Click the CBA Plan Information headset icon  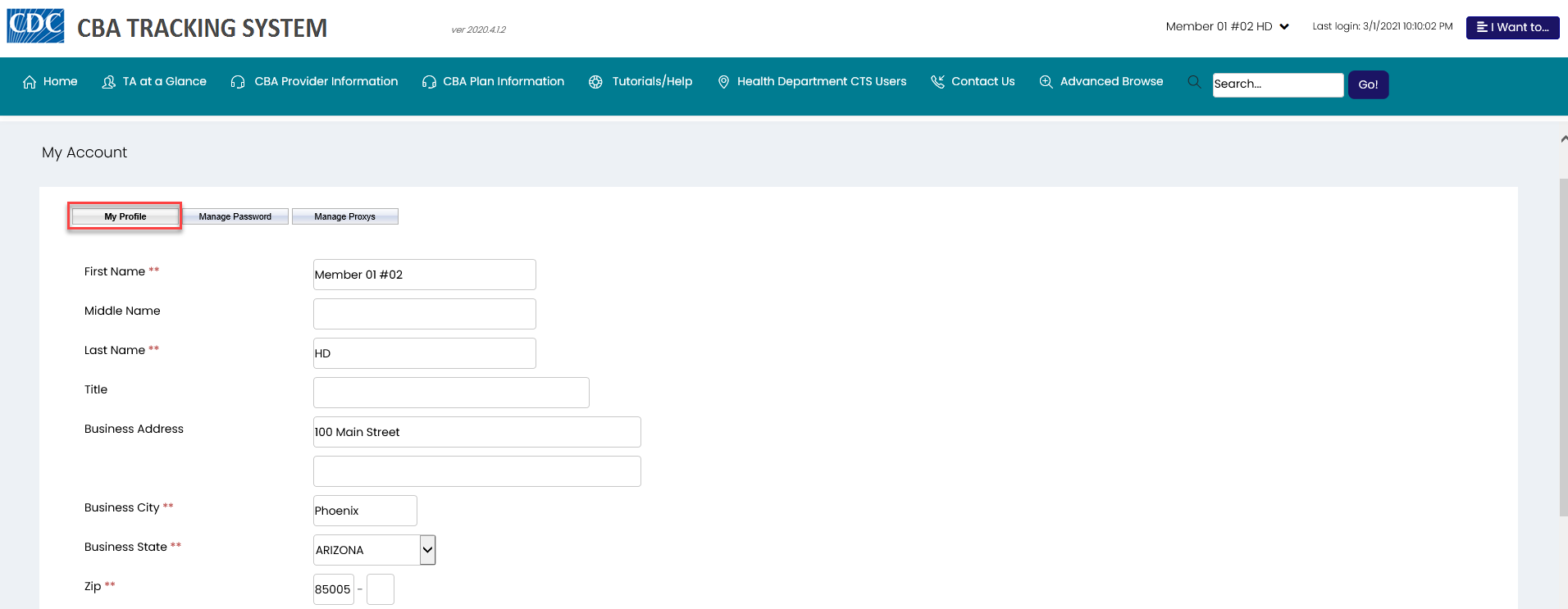coord(429,82)
